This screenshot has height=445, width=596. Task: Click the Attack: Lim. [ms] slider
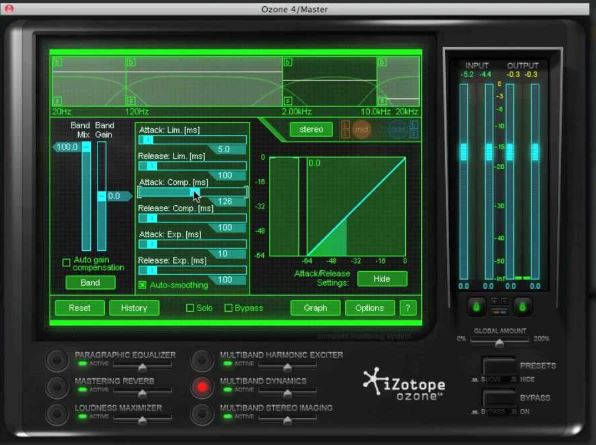pyautogui.click(x=192, y=140)
